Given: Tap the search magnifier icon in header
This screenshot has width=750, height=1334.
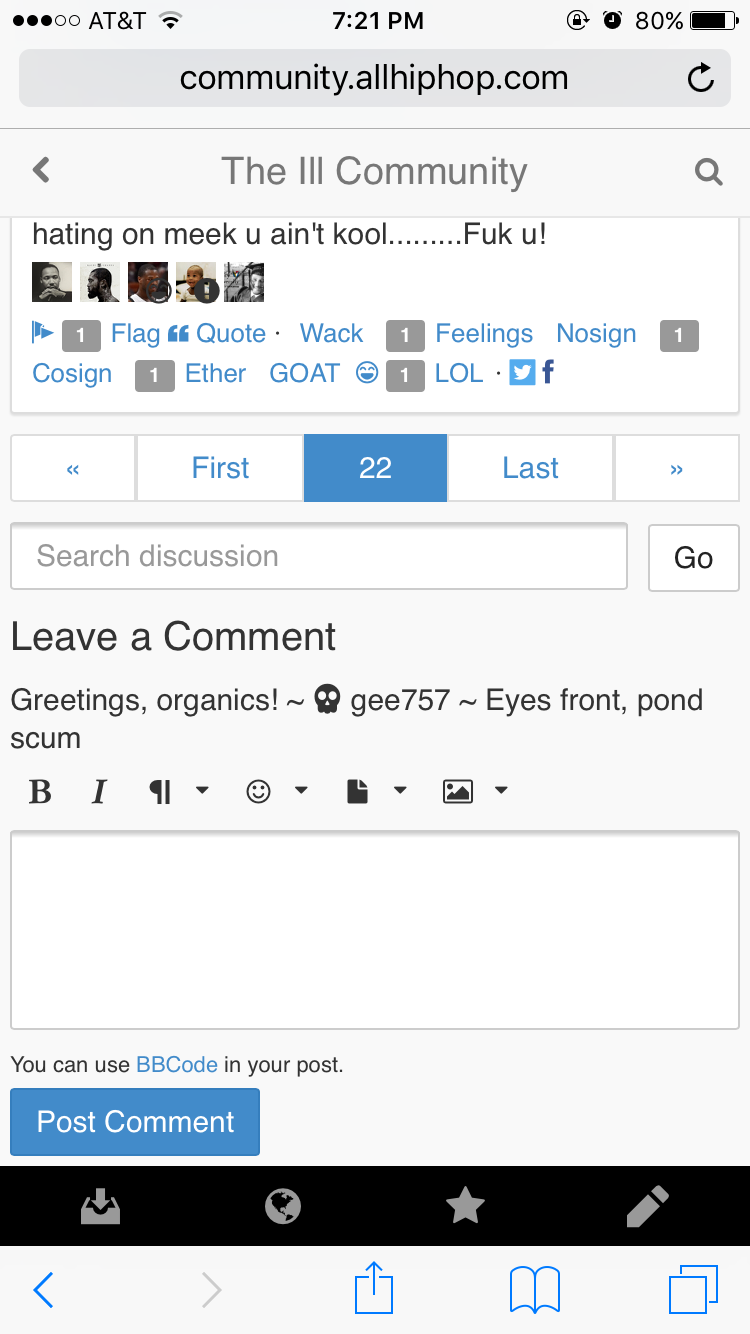Looking at the screenshot, I should (x=708, y=172).
